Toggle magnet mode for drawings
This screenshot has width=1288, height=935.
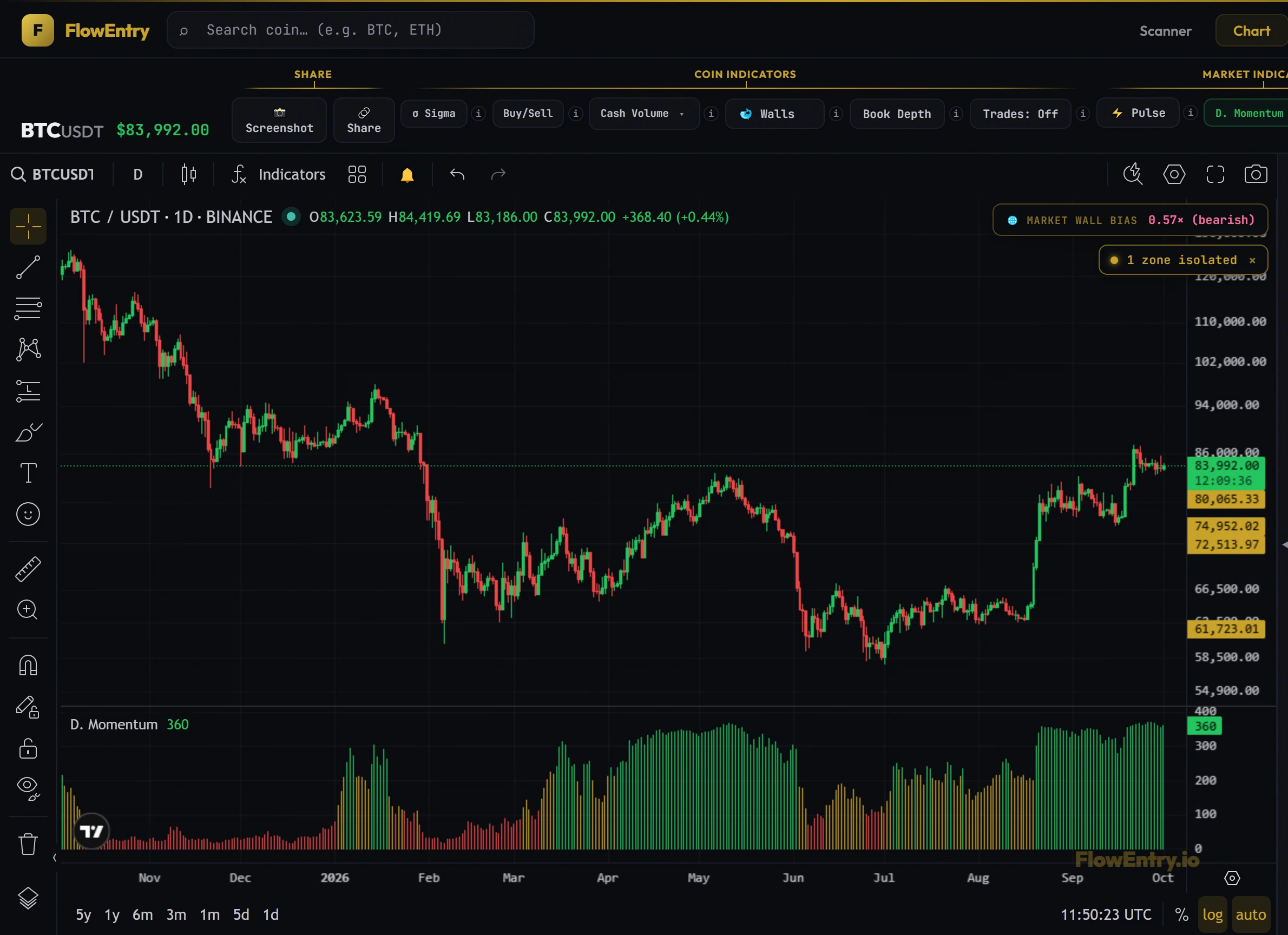coord(28,666)
